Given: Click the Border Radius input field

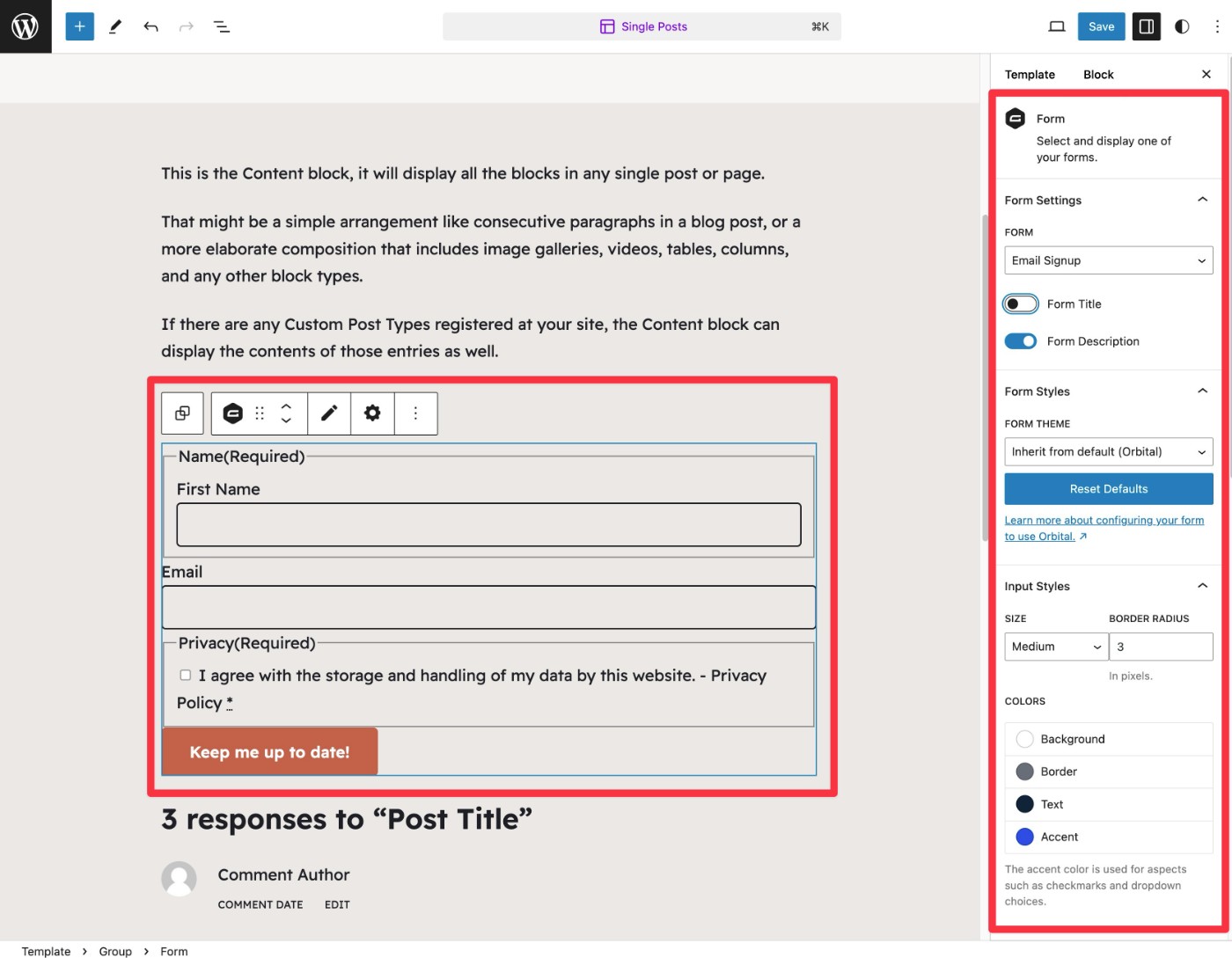Looking at the screenshot, I should click(x=1161, y=647).
